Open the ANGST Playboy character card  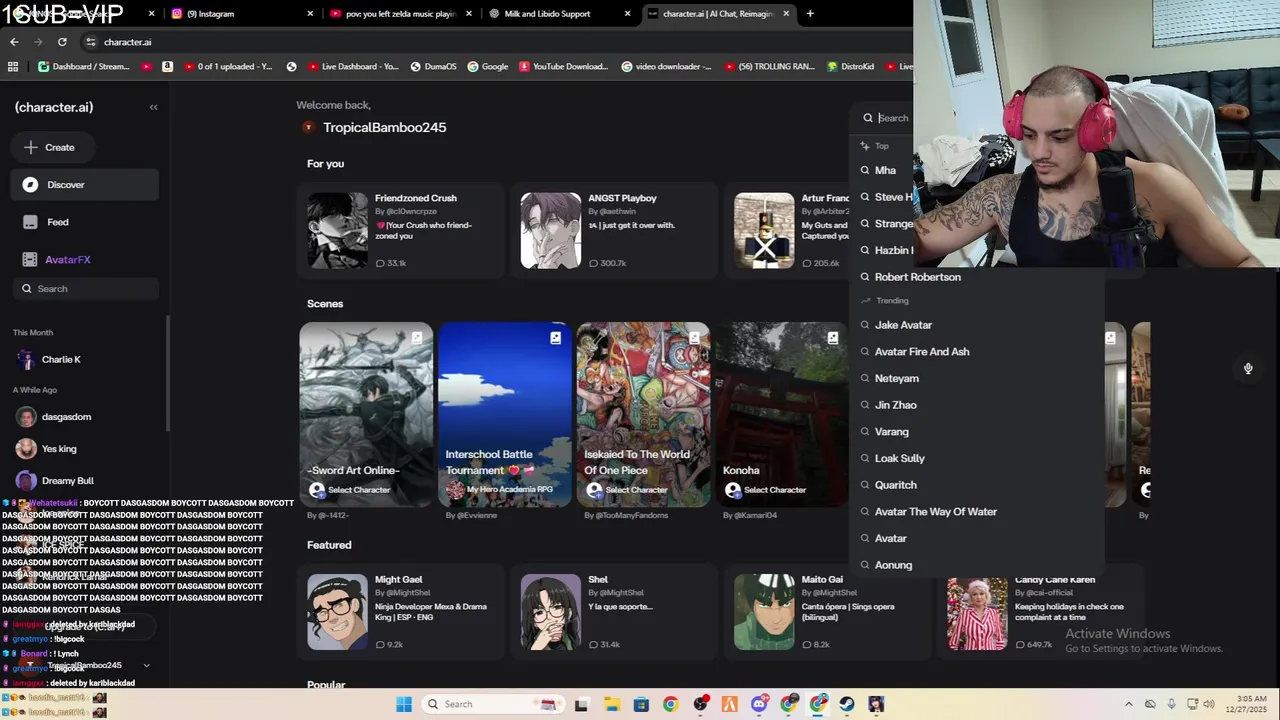pos(614,230)
